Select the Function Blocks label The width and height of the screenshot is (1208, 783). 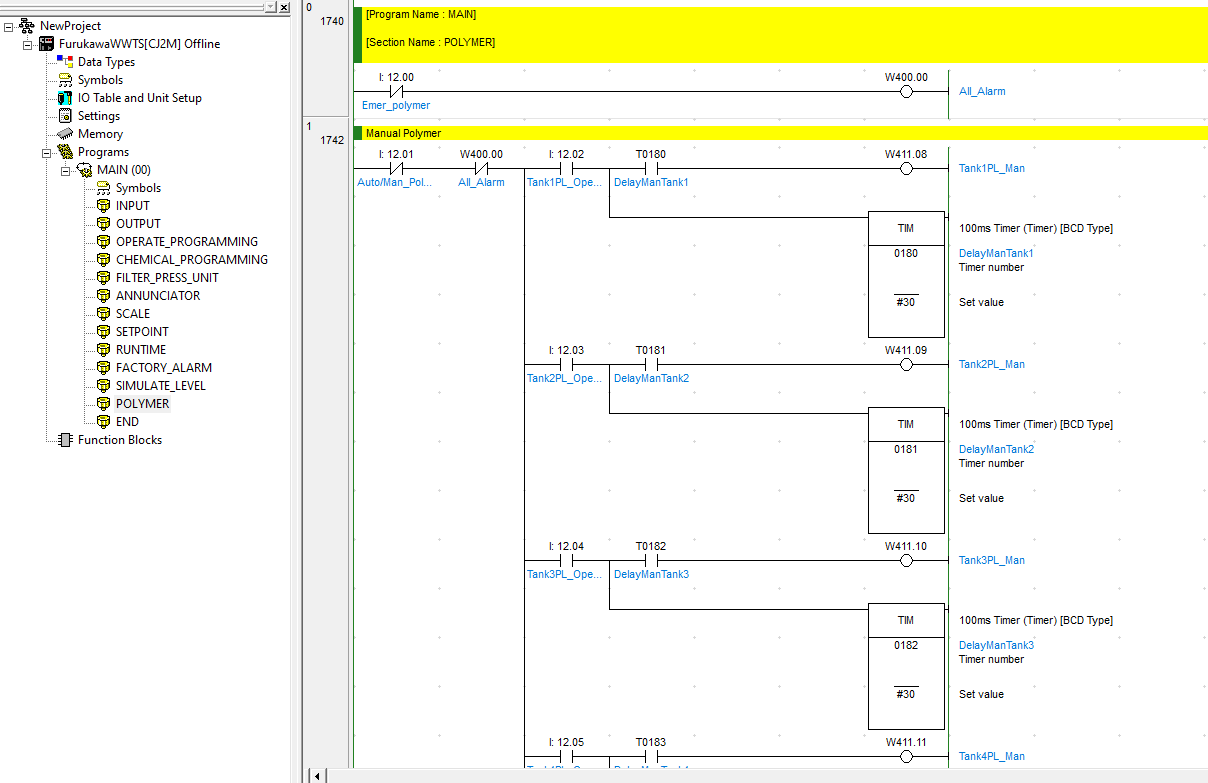120,440
